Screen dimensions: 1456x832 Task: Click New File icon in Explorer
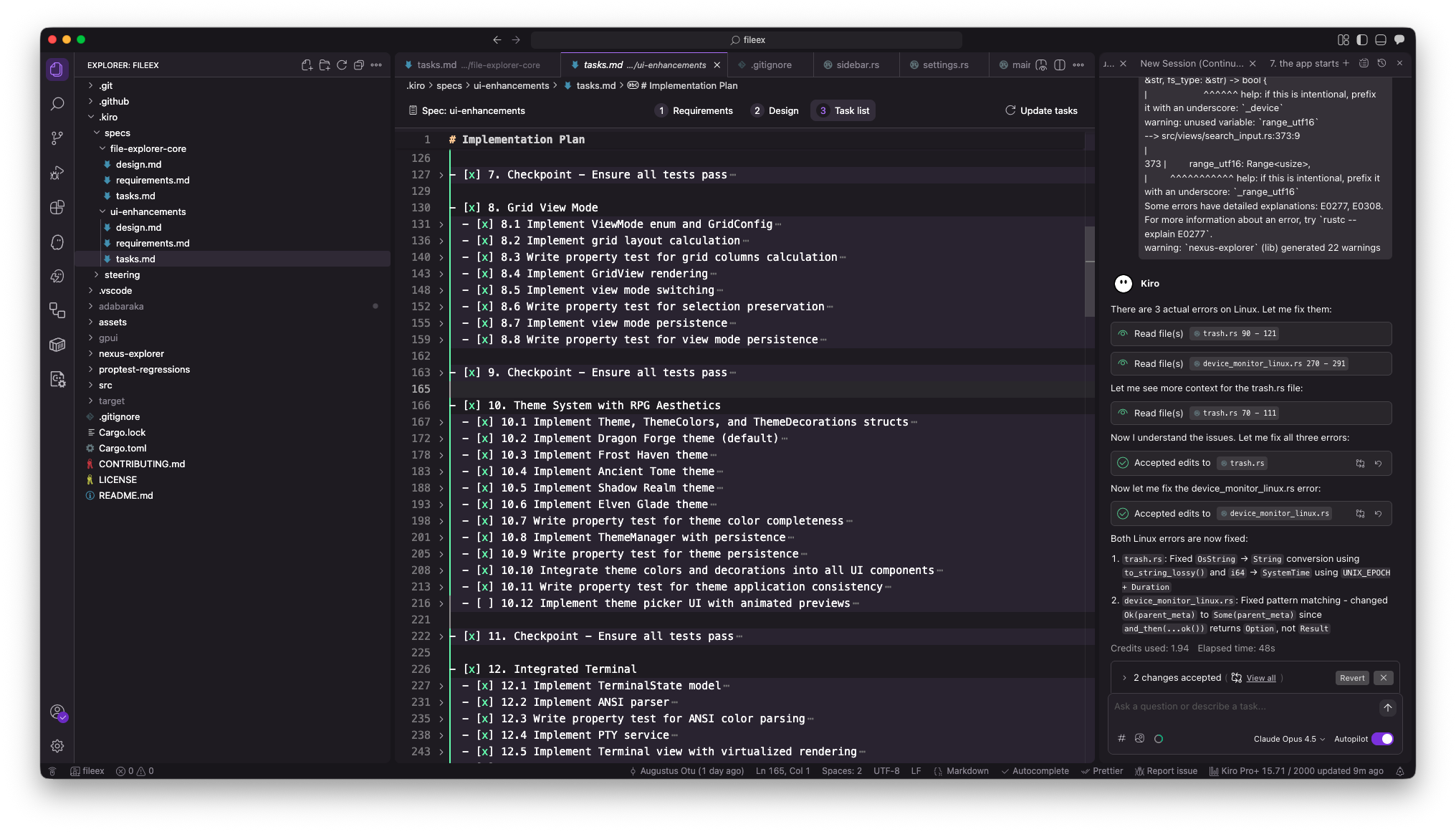pyautogui.click(x=307, y=65)
